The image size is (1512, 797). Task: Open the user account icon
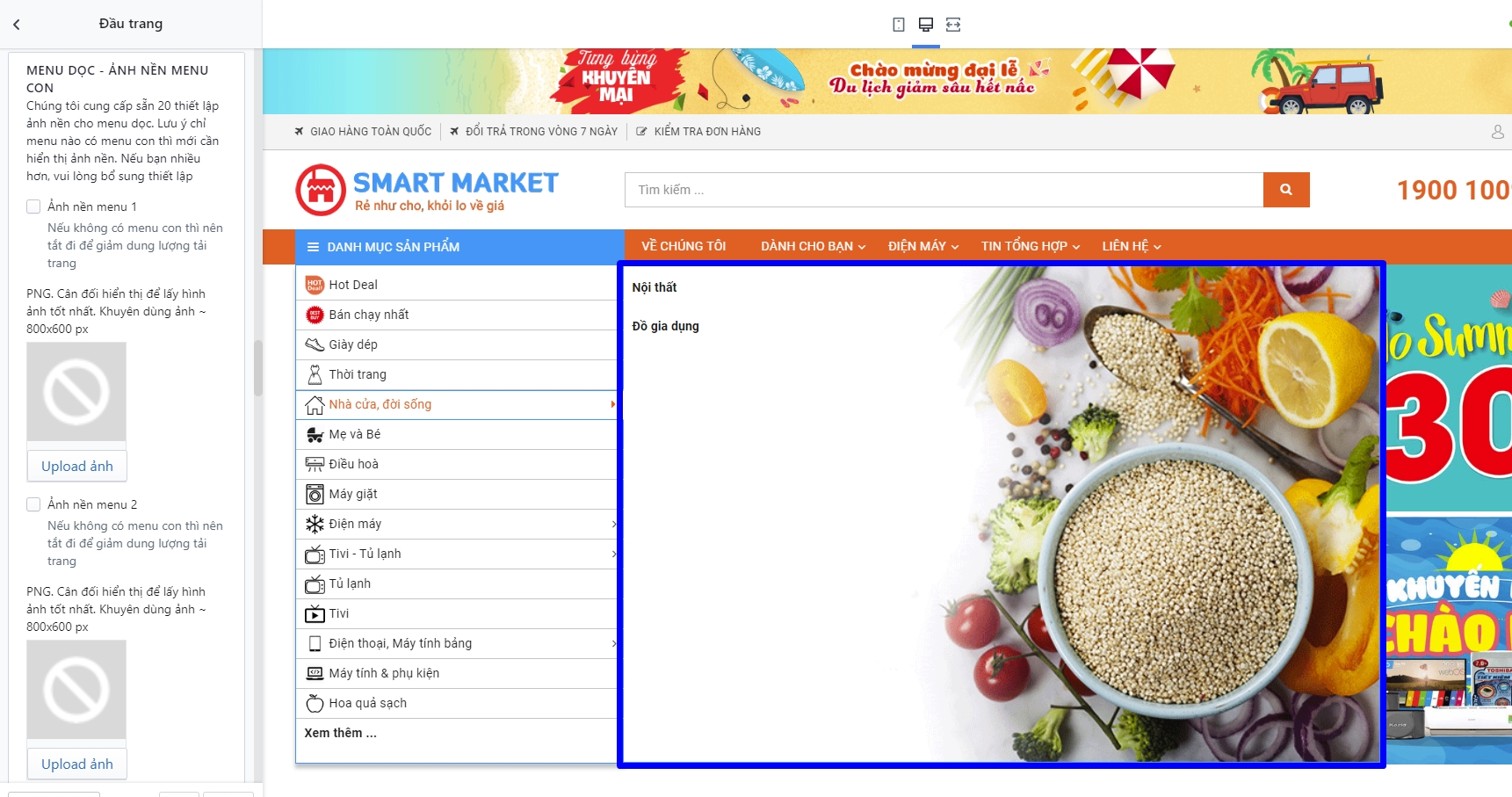tap(1498, 132)
